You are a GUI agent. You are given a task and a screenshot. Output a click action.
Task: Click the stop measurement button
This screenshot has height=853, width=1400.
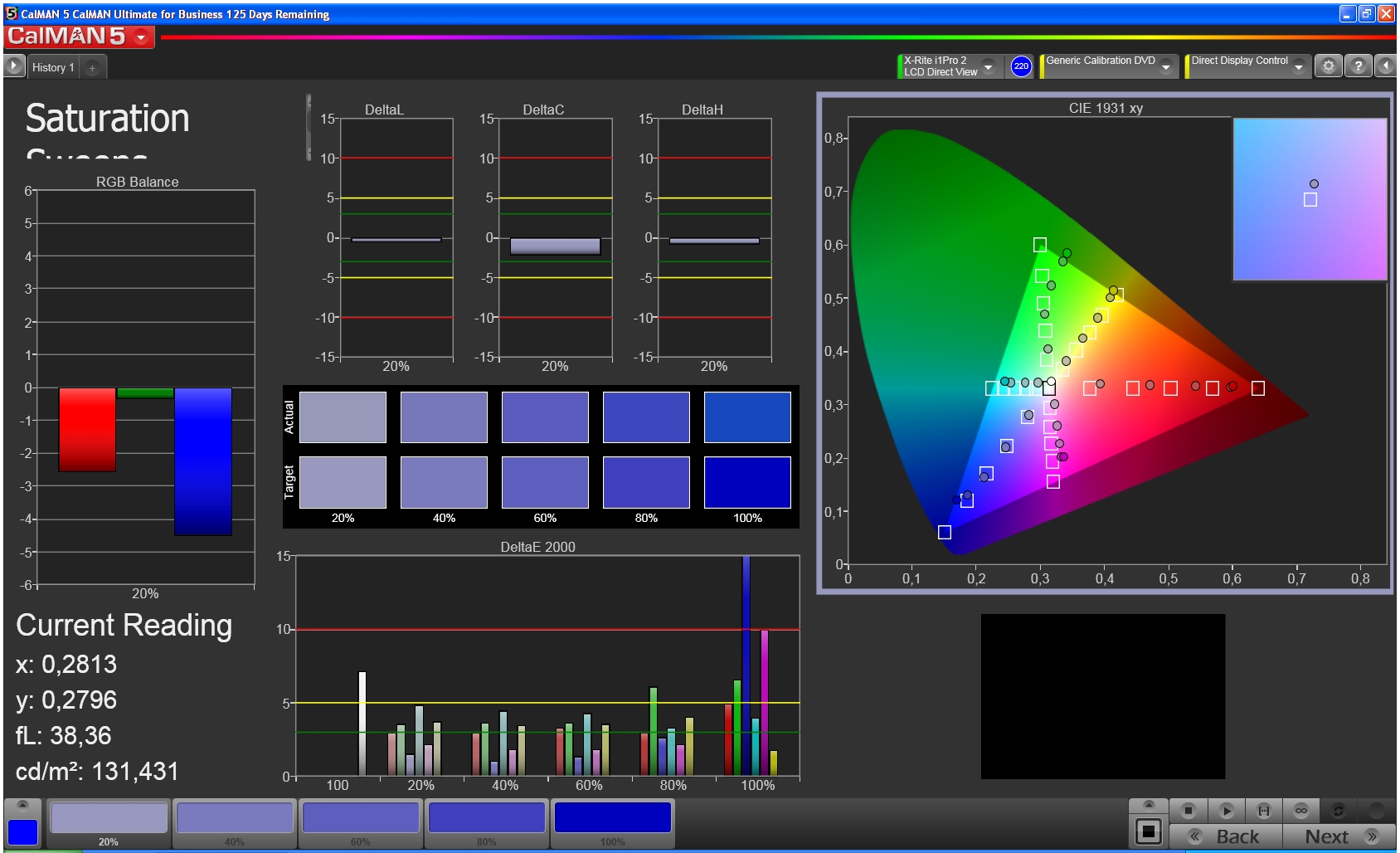click(1189, 811)
